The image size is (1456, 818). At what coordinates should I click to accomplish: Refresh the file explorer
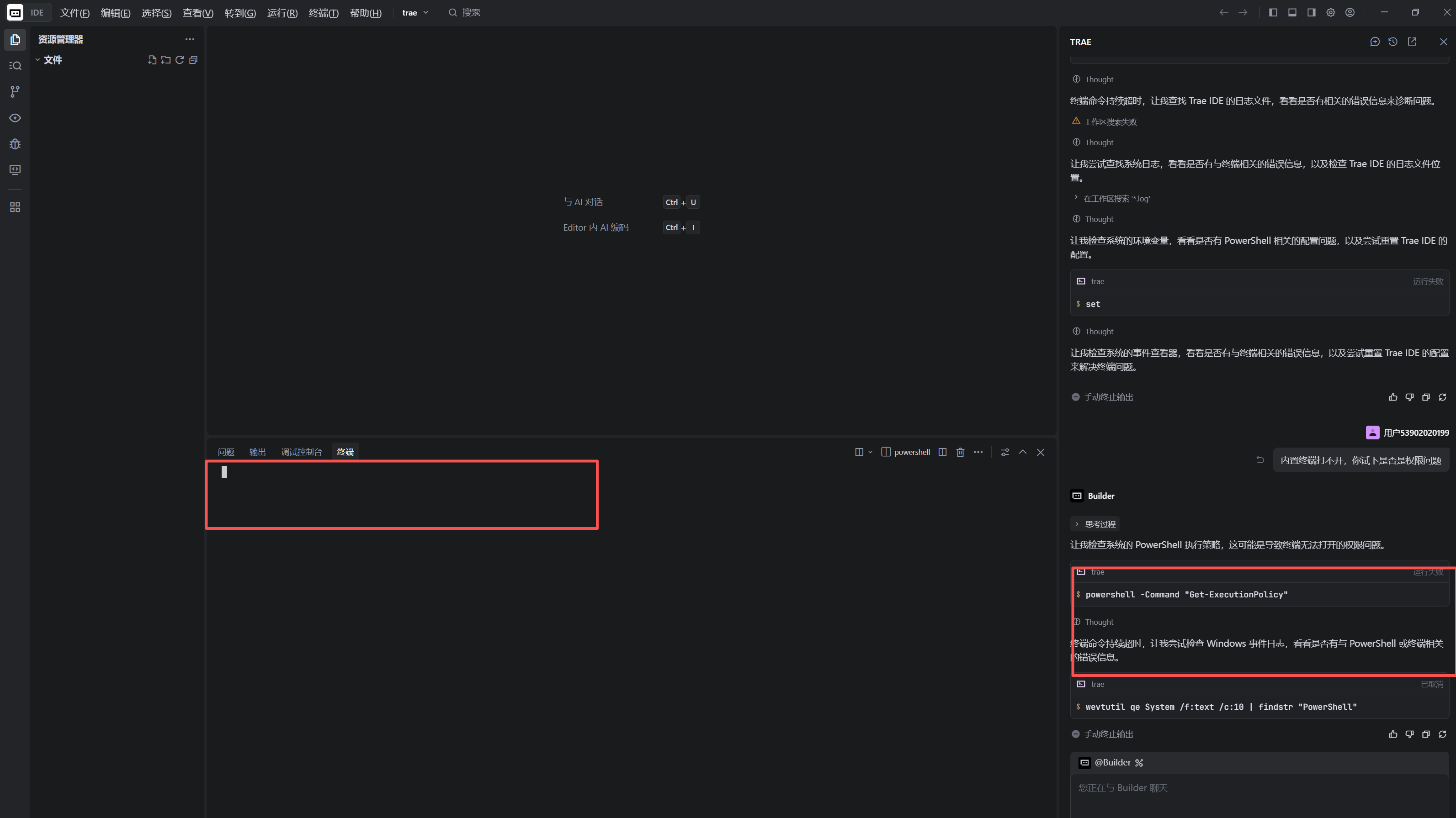click(180, 60)
